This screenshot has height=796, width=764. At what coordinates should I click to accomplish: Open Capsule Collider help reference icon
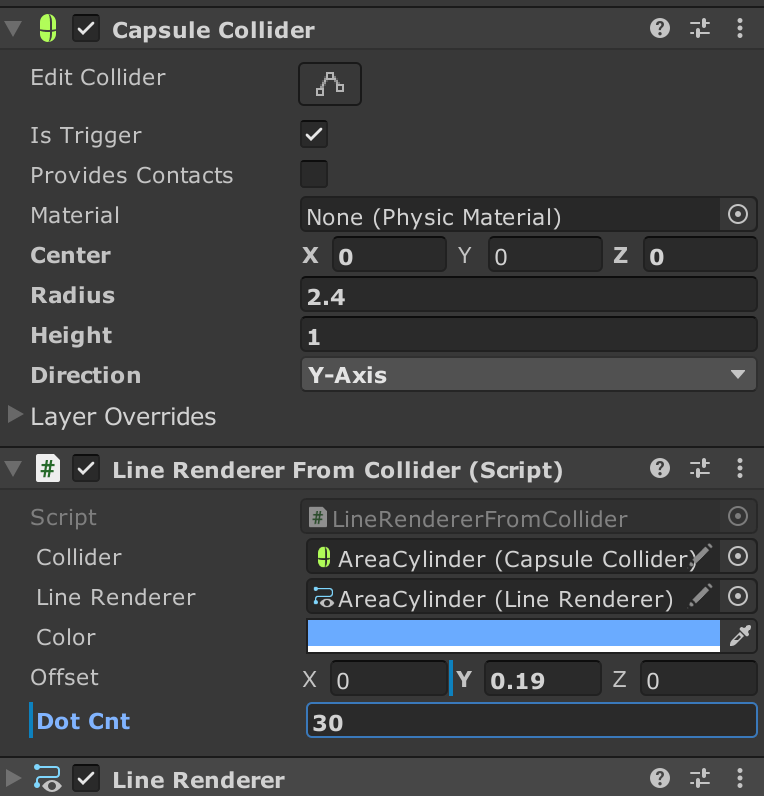[659, 28]
